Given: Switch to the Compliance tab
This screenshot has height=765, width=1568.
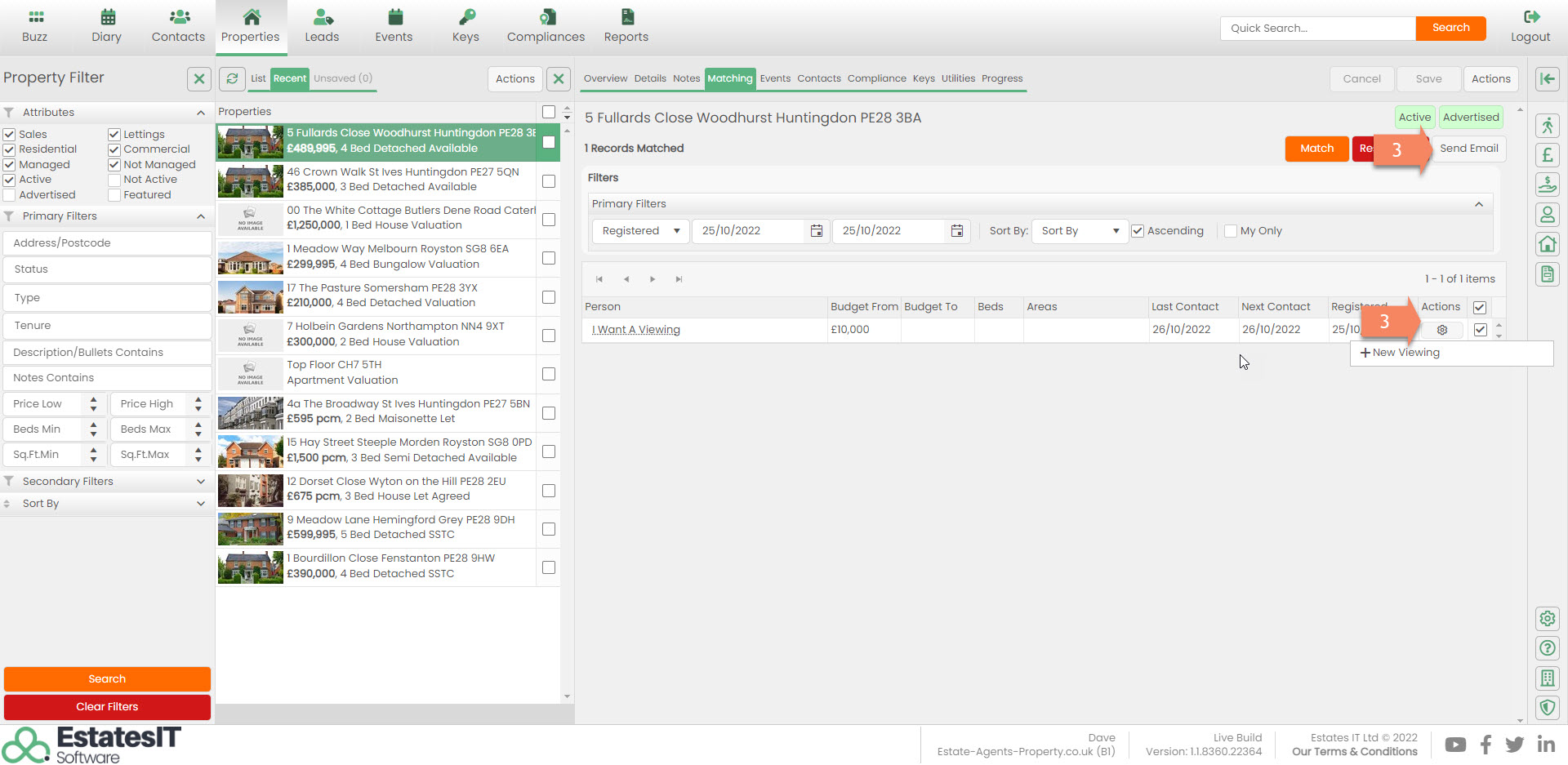Looking at the screenshot, I should tap(876, 78).
